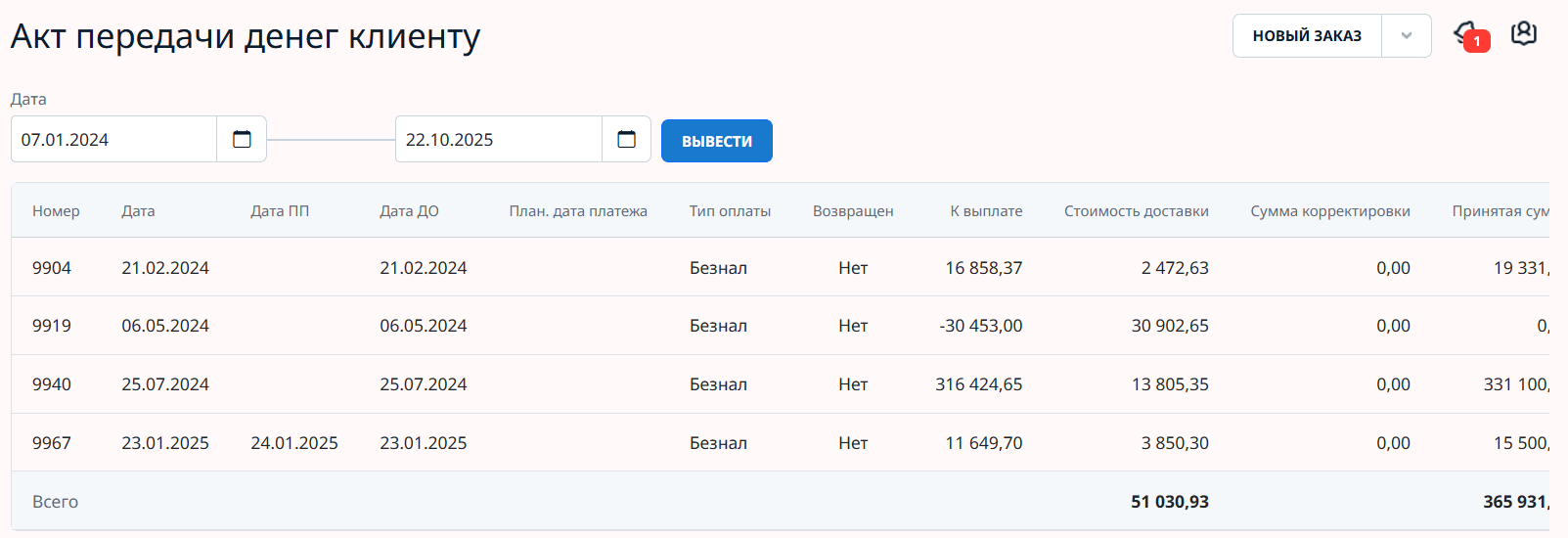Sort by the Дата ДО column header
The image size is (1568, 538).
click(409, 211)
